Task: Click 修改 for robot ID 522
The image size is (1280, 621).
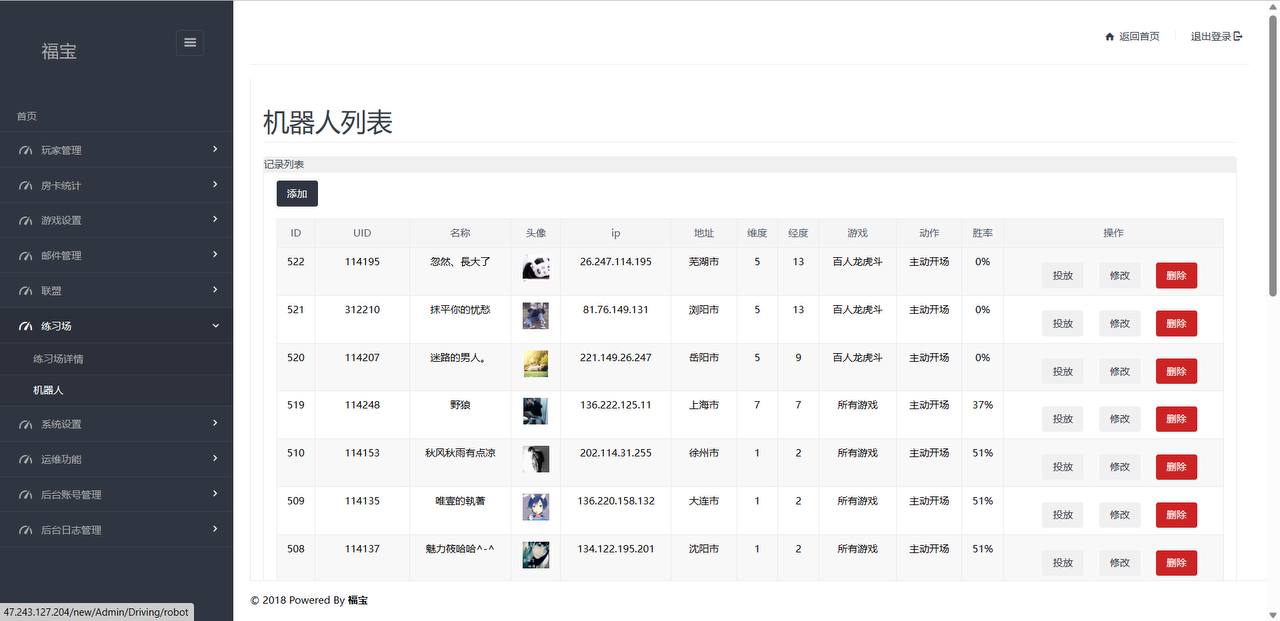Action: [x=1119, y=275]
